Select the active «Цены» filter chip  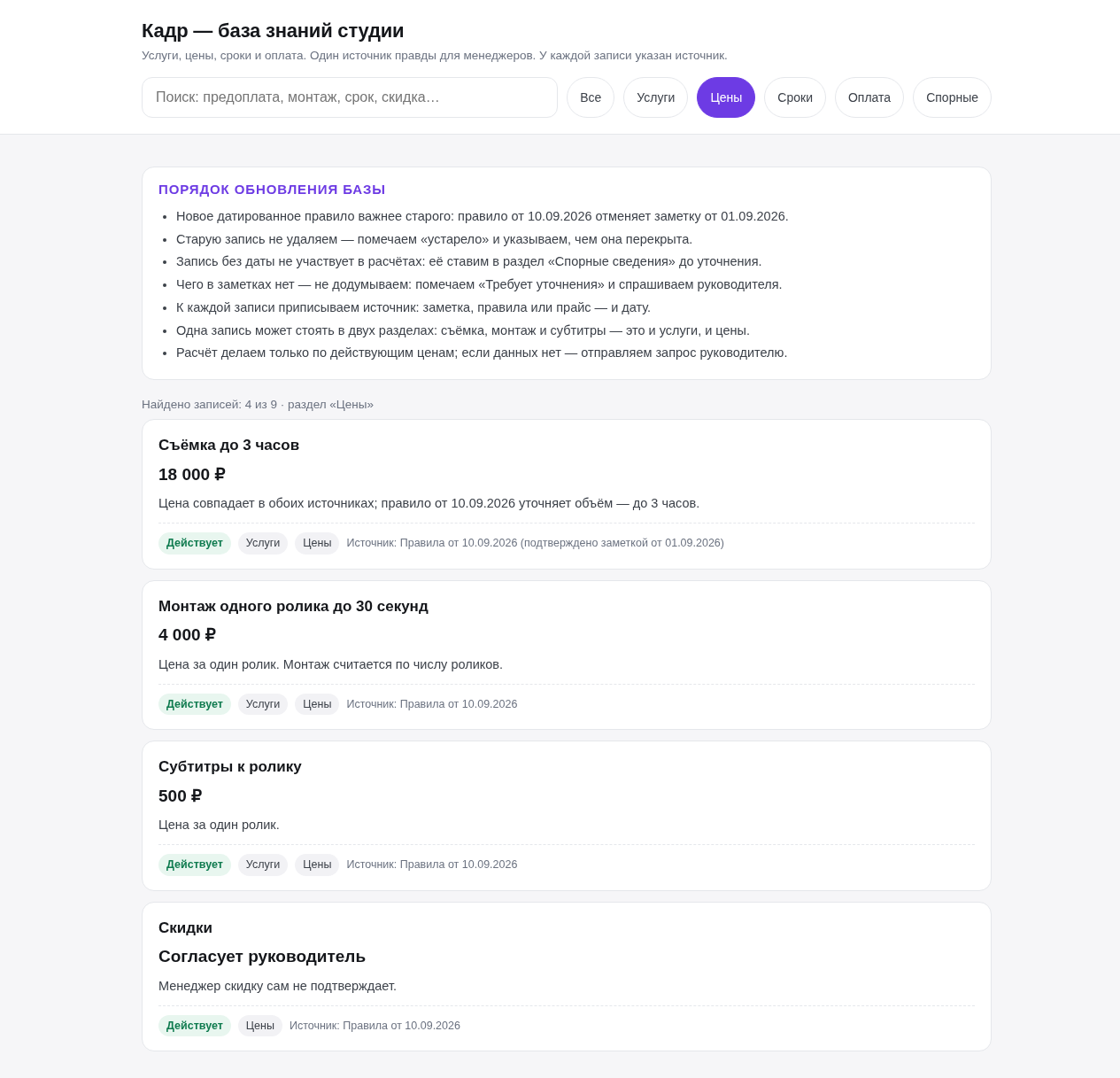726,97
